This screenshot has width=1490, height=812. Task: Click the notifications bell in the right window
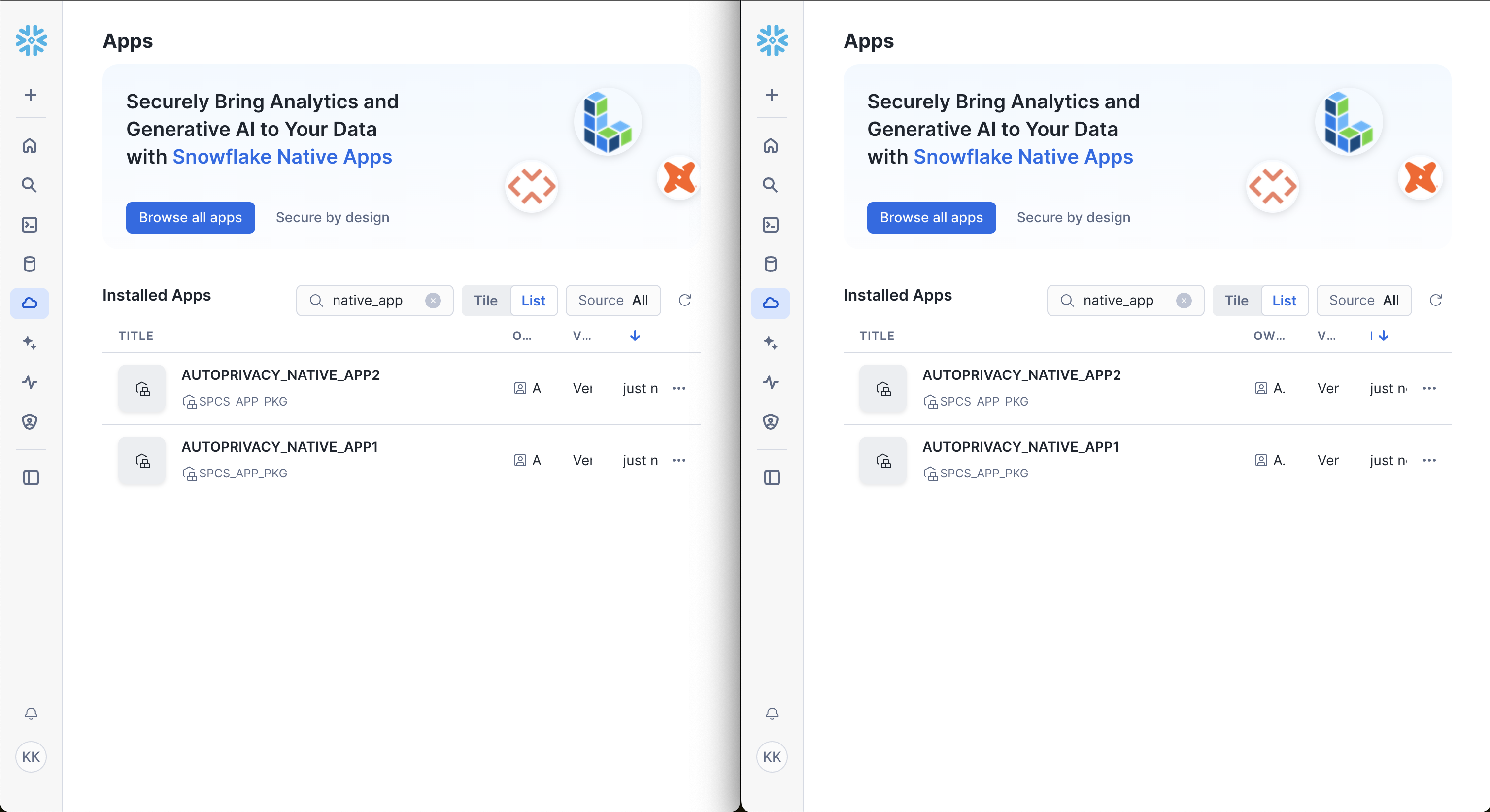tap(772, 713)
